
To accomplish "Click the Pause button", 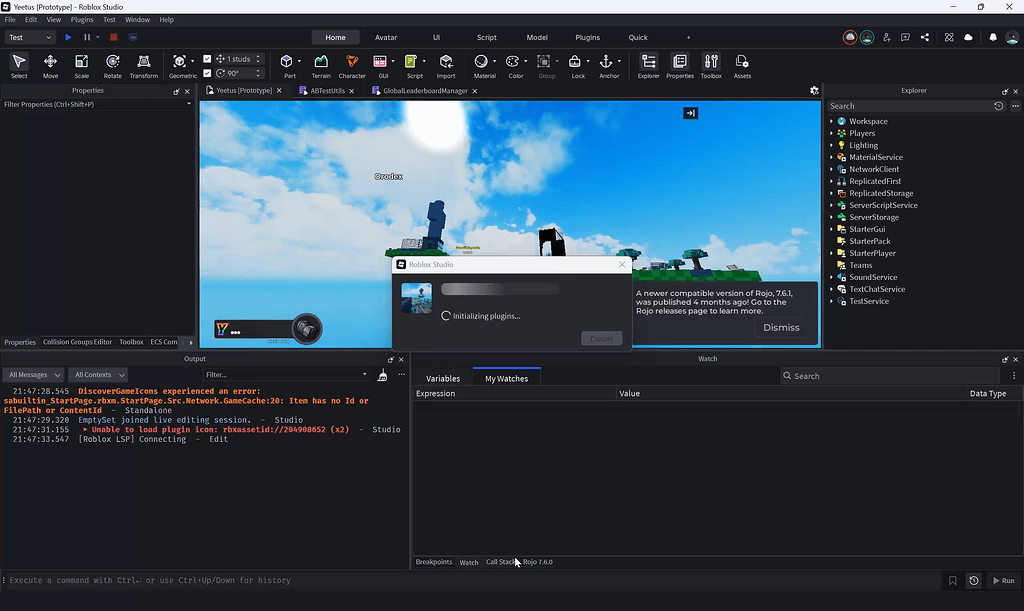I will pos(87,37).
